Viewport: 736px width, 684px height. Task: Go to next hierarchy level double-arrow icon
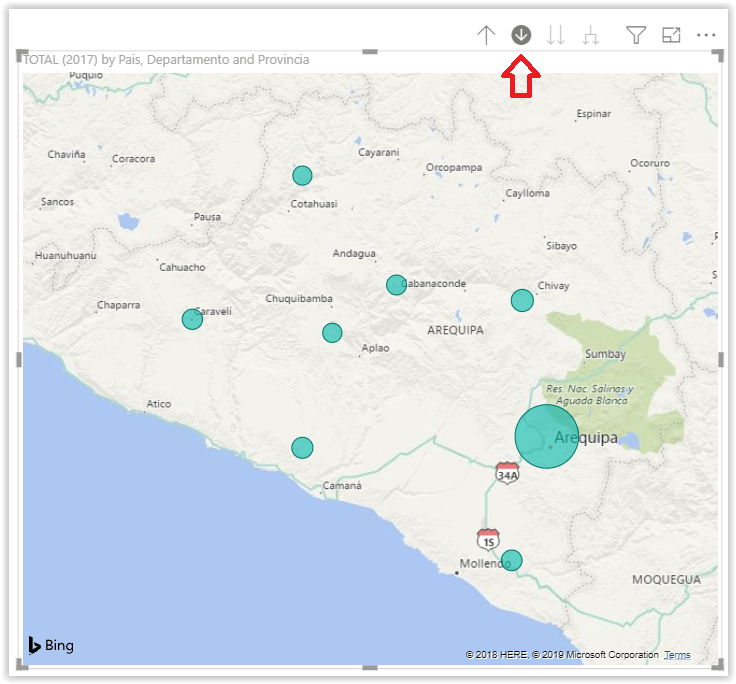coord(556,36)
